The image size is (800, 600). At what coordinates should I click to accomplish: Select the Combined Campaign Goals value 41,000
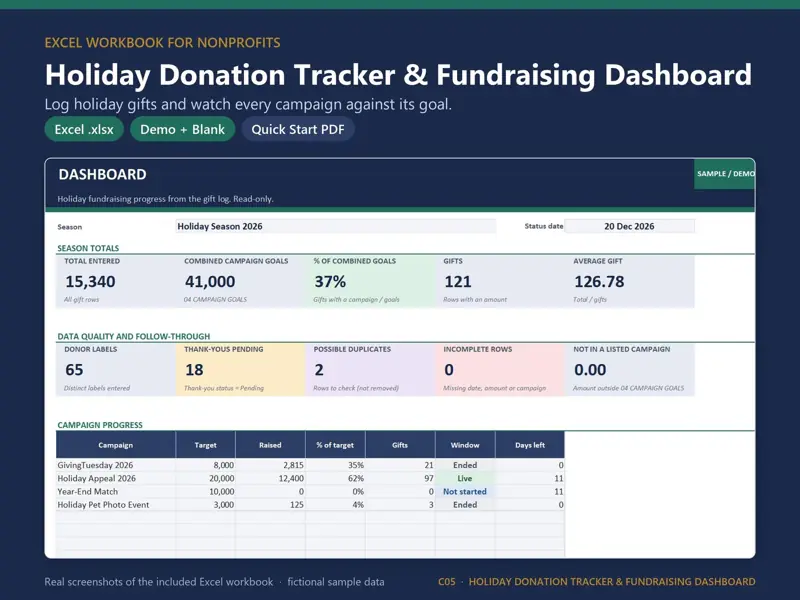[x=210, y=282]
